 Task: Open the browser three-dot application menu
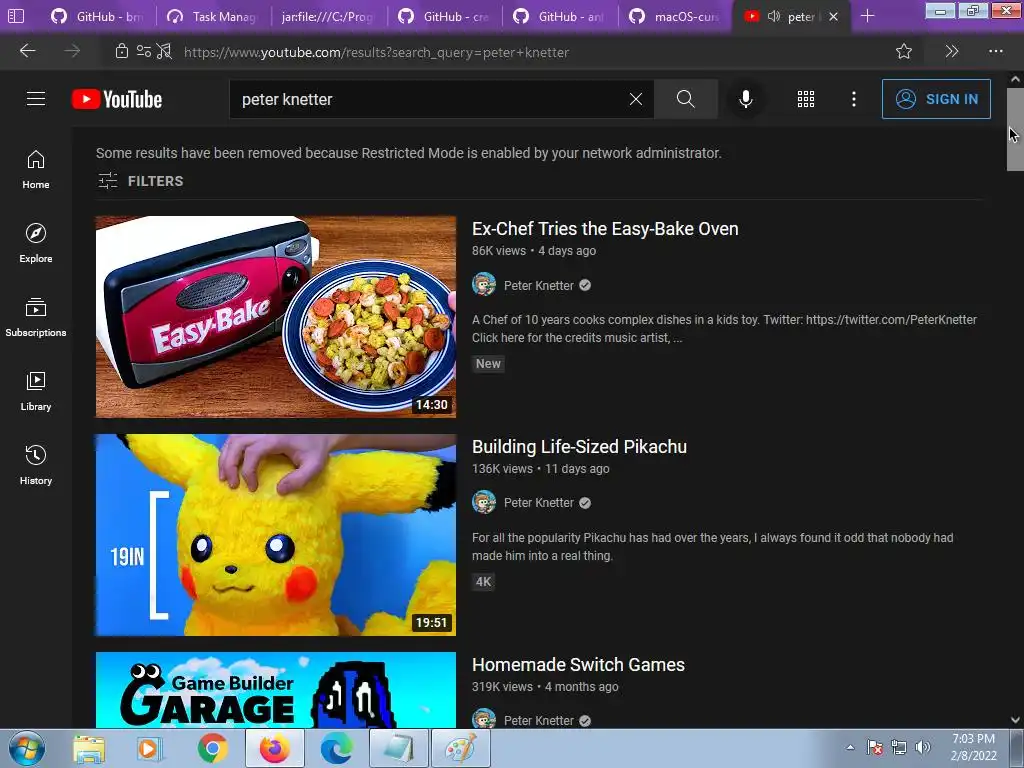[x=995, y=51]
